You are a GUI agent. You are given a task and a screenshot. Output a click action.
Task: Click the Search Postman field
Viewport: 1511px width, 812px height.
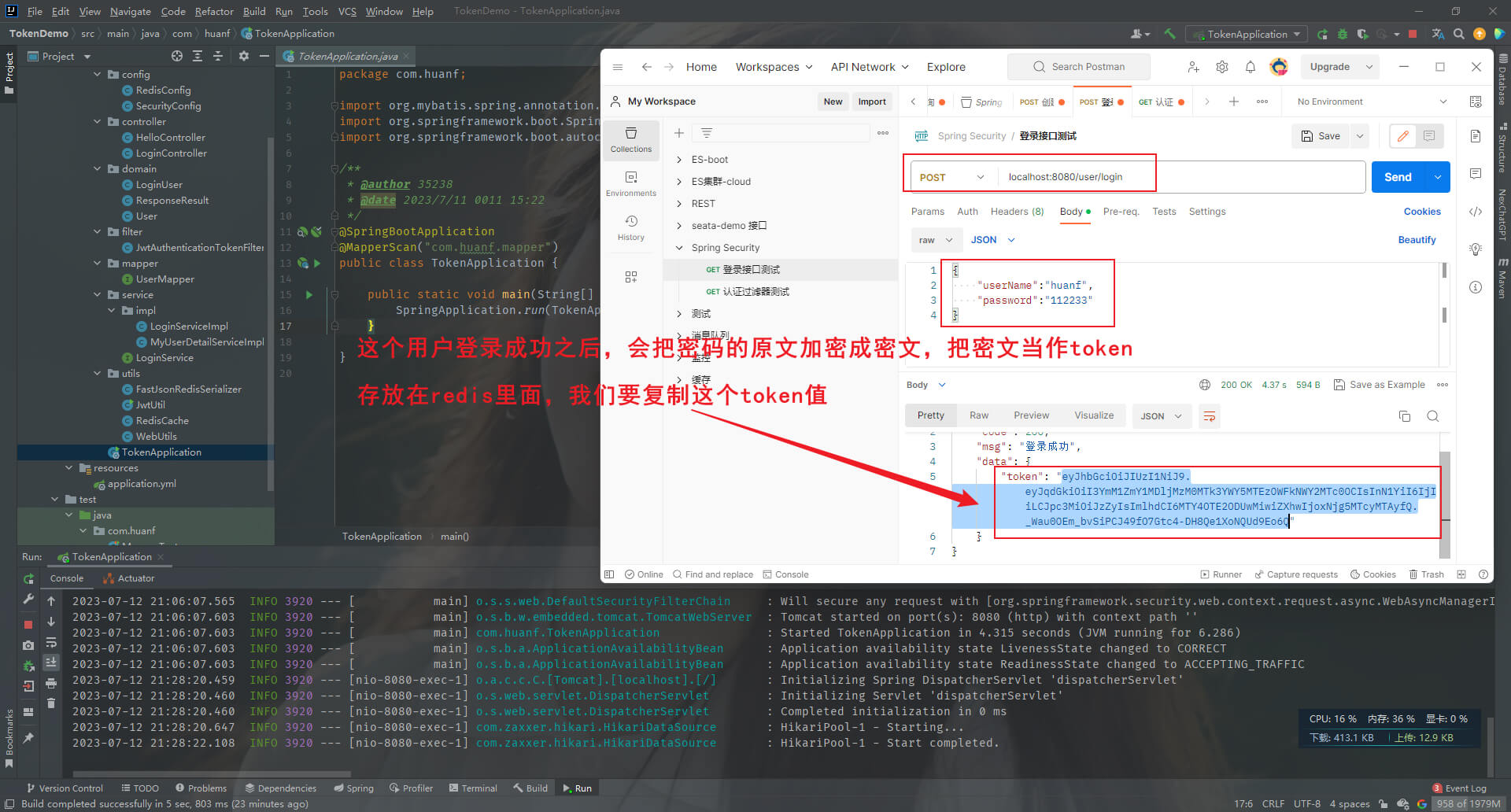pyautogui.click(x=1078, y=67)
